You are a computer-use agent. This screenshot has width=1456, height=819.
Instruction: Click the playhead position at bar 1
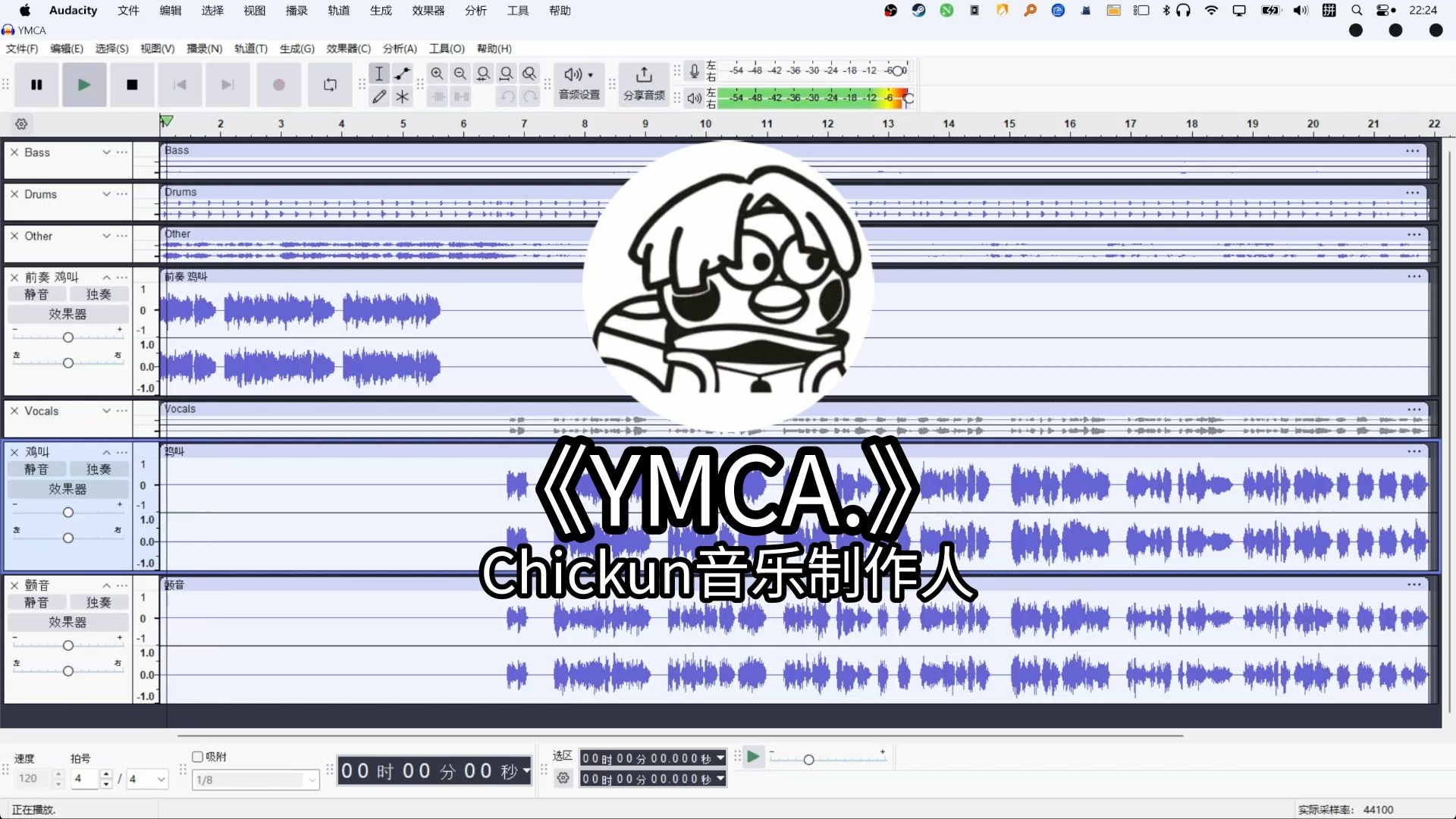[x=163, y=123]
